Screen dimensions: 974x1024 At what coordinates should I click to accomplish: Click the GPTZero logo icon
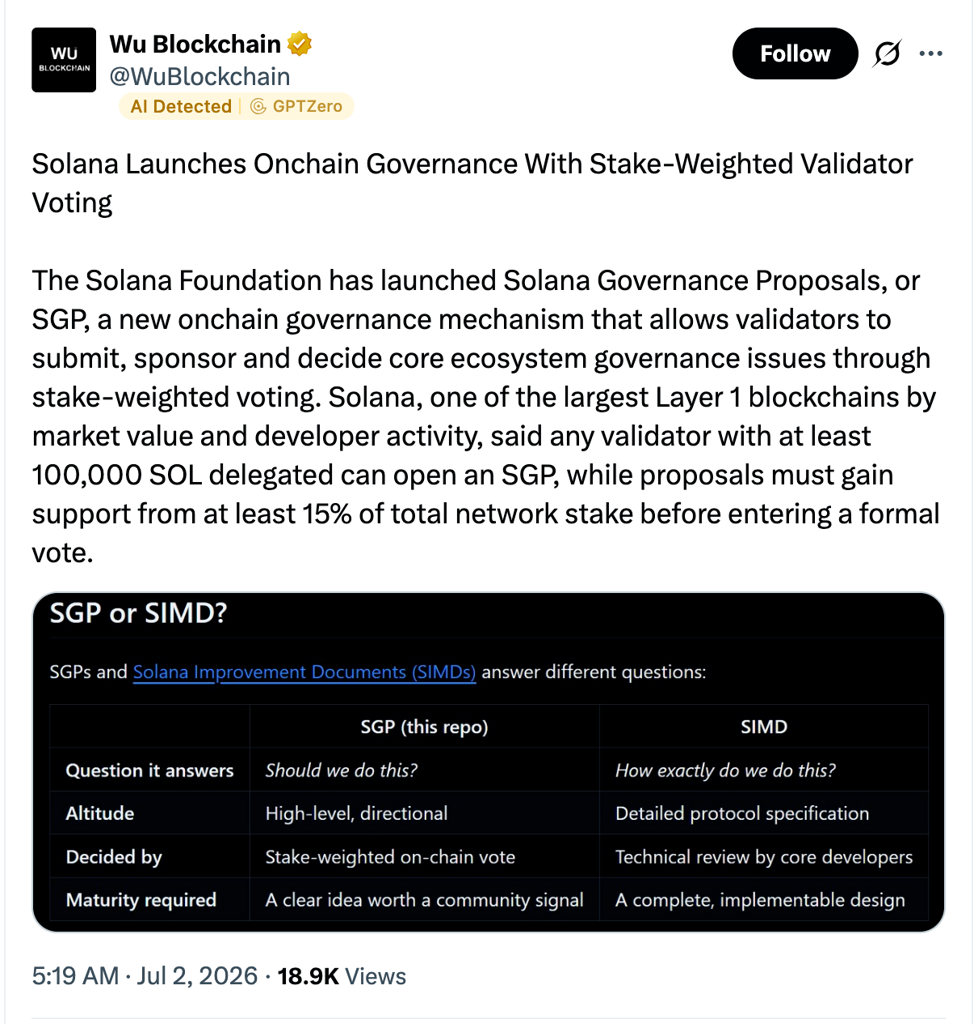click(259, 106)
